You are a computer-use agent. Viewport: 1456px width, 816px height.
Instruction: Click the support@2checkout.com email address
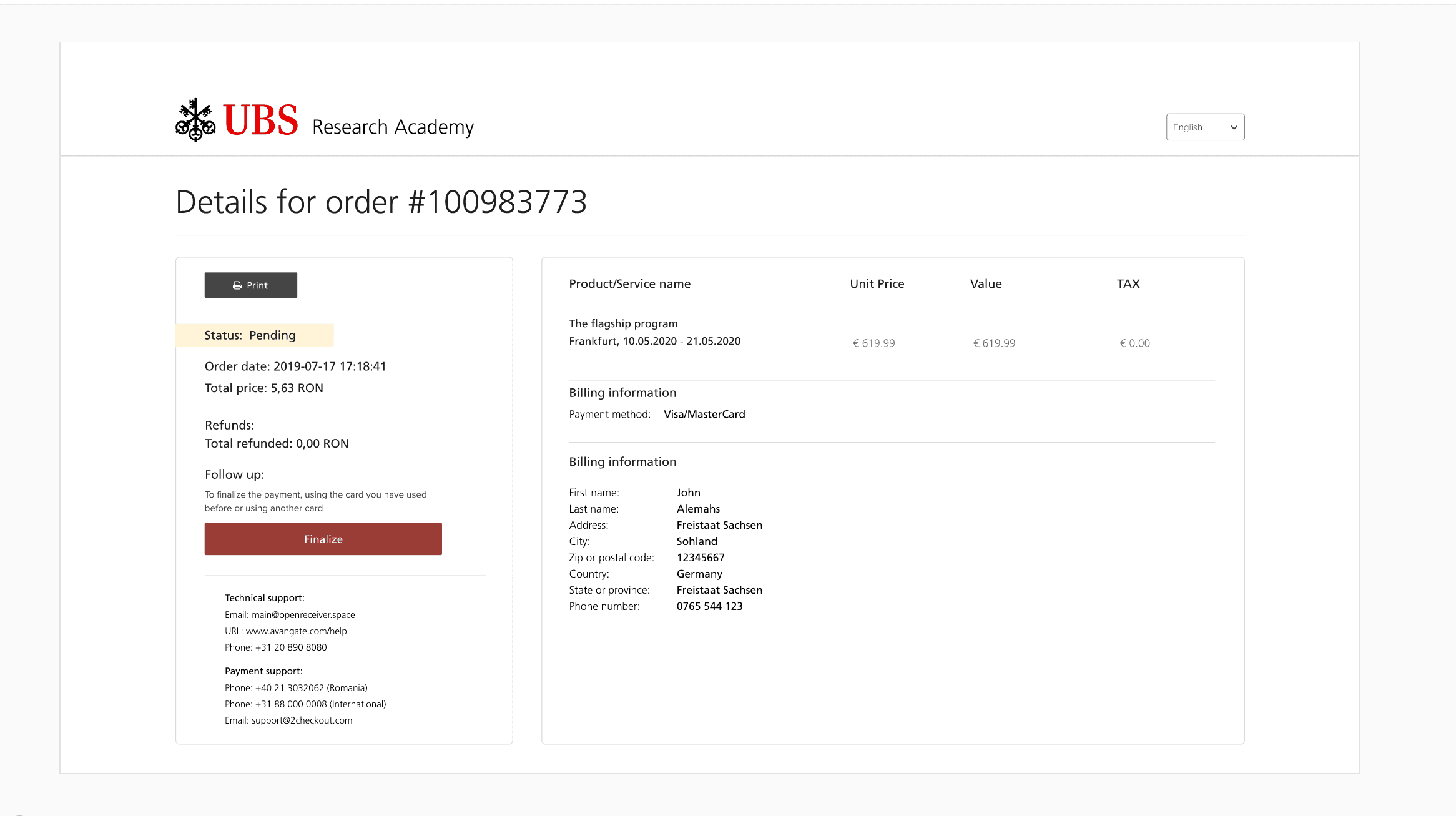click(x=302, y=720)
